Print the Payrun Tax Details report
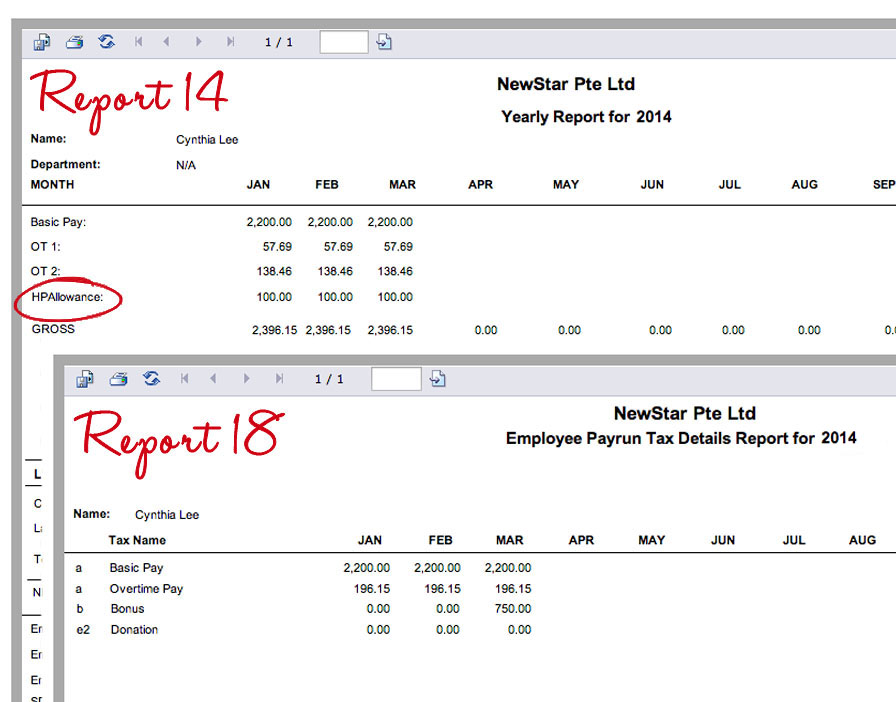This screenshot has height=702, width=896. [118, 378]
